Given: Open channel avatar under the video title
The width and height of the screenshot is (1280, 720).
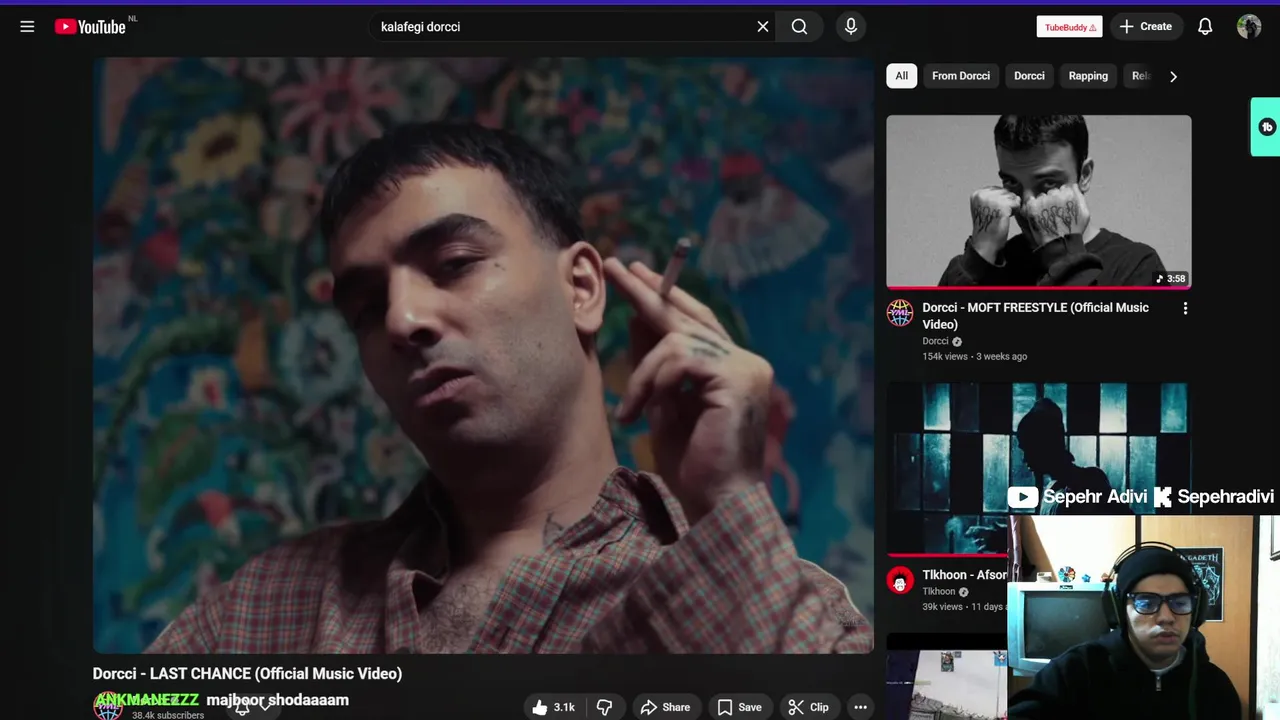Looking at the screenshot, I should tap(108, 706).
